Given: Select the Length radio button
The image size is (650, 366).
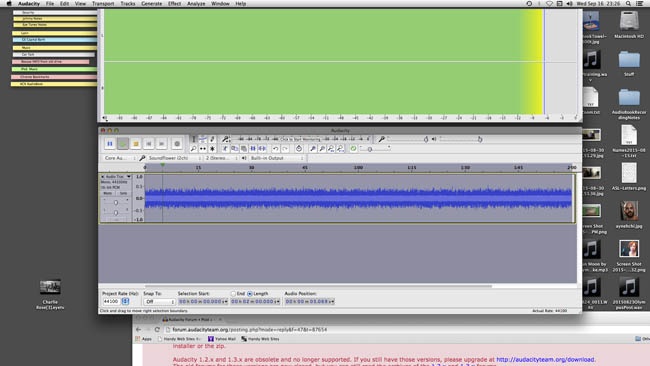Looking at the screenshot, I should [250, 293].
